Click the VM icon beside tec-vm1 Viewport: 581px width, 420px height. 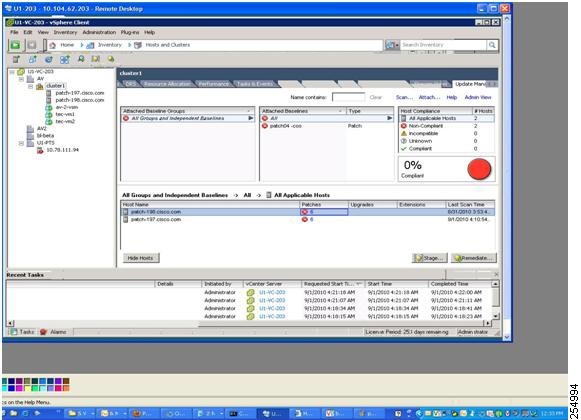pos(49,115)
